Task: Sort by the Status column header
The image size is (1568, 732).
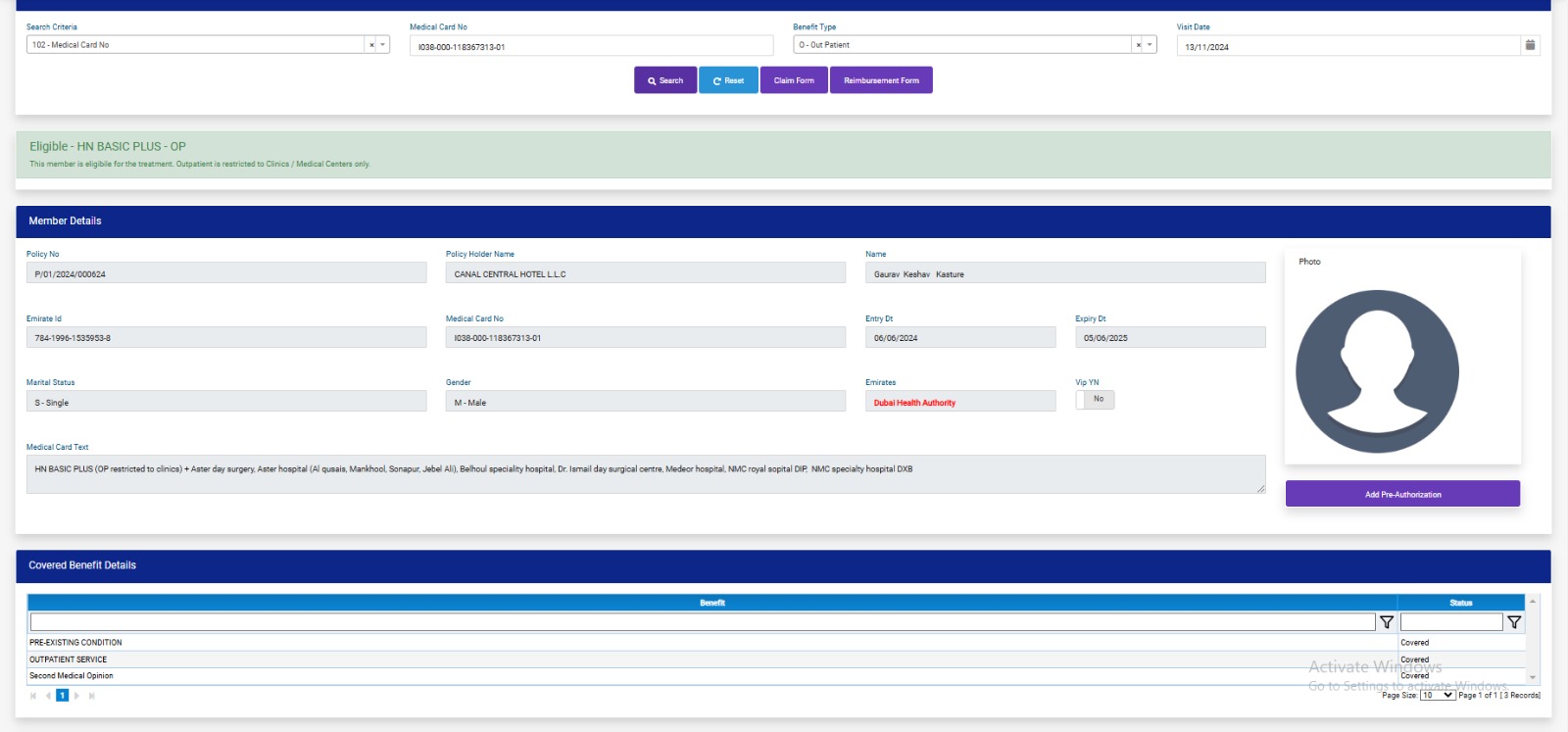Action: pos(1460,603)
